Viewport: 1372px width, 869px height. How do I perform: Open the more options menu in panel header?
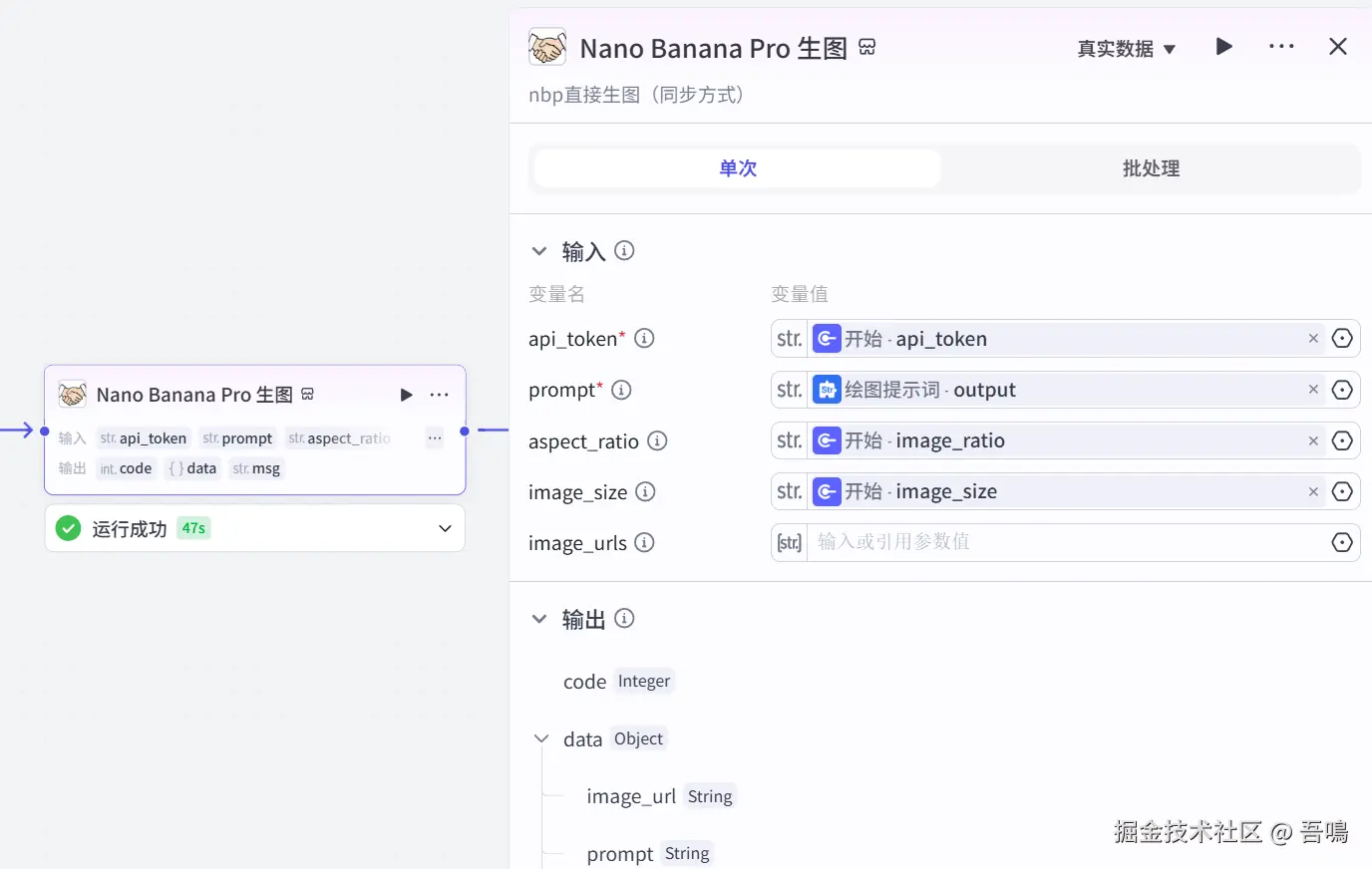1281,47
